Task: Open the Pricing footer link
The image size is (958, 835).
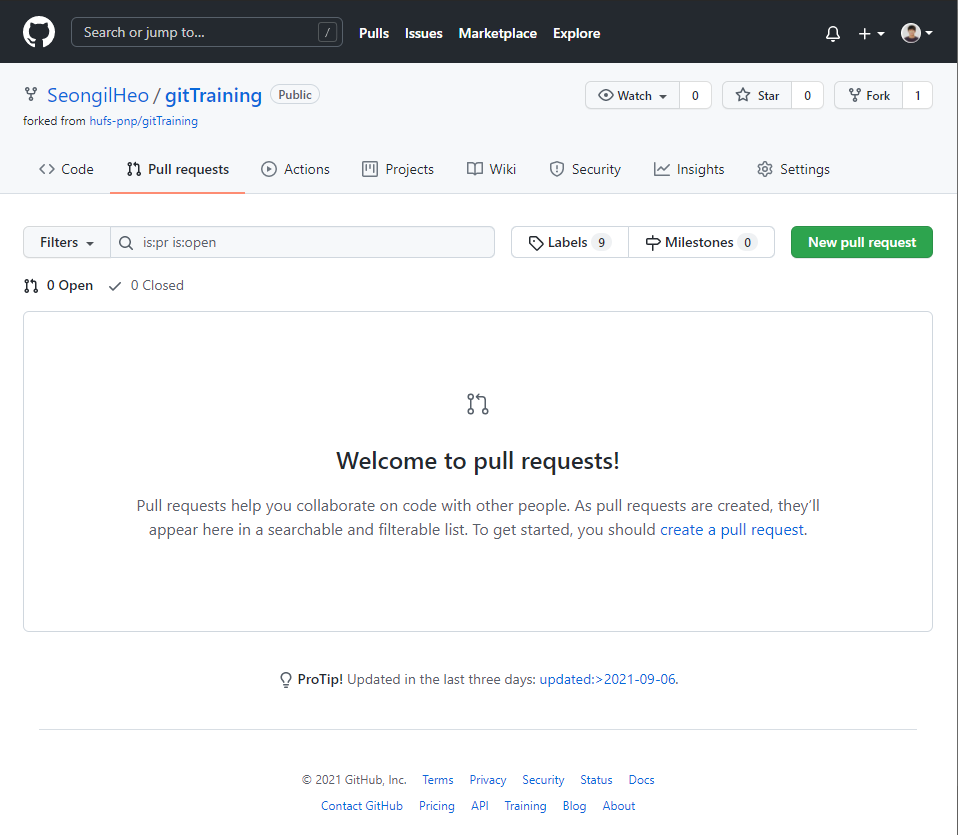Action: click(437, 806)
